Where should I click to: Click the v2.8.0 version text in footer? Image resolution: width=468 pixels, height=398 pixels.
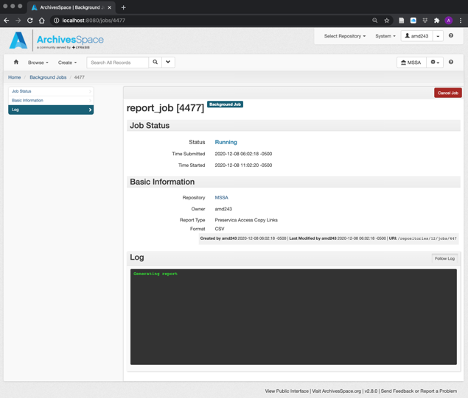(371, 391)
